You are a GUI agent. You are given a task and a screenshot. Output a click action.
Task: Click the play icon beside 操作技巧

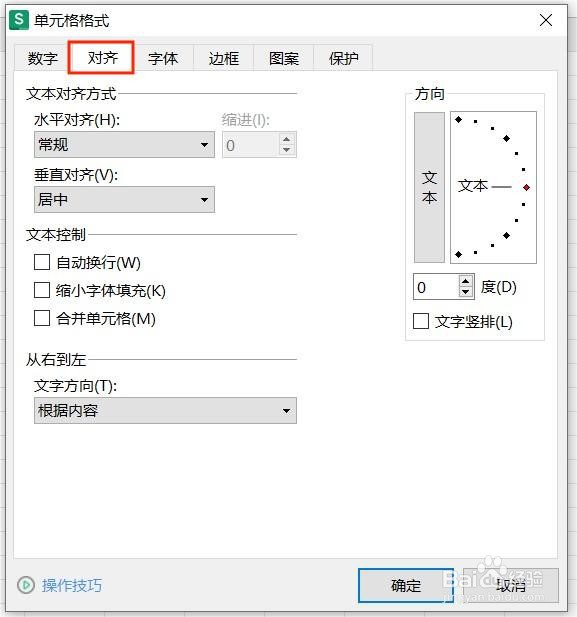[26, 585]
